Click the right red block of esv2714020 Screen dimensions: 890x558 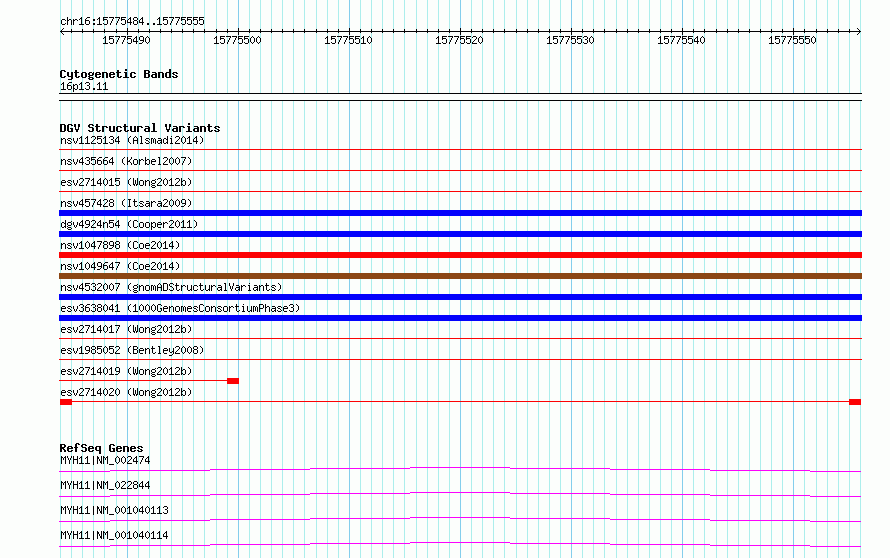(x=855, y=402)
